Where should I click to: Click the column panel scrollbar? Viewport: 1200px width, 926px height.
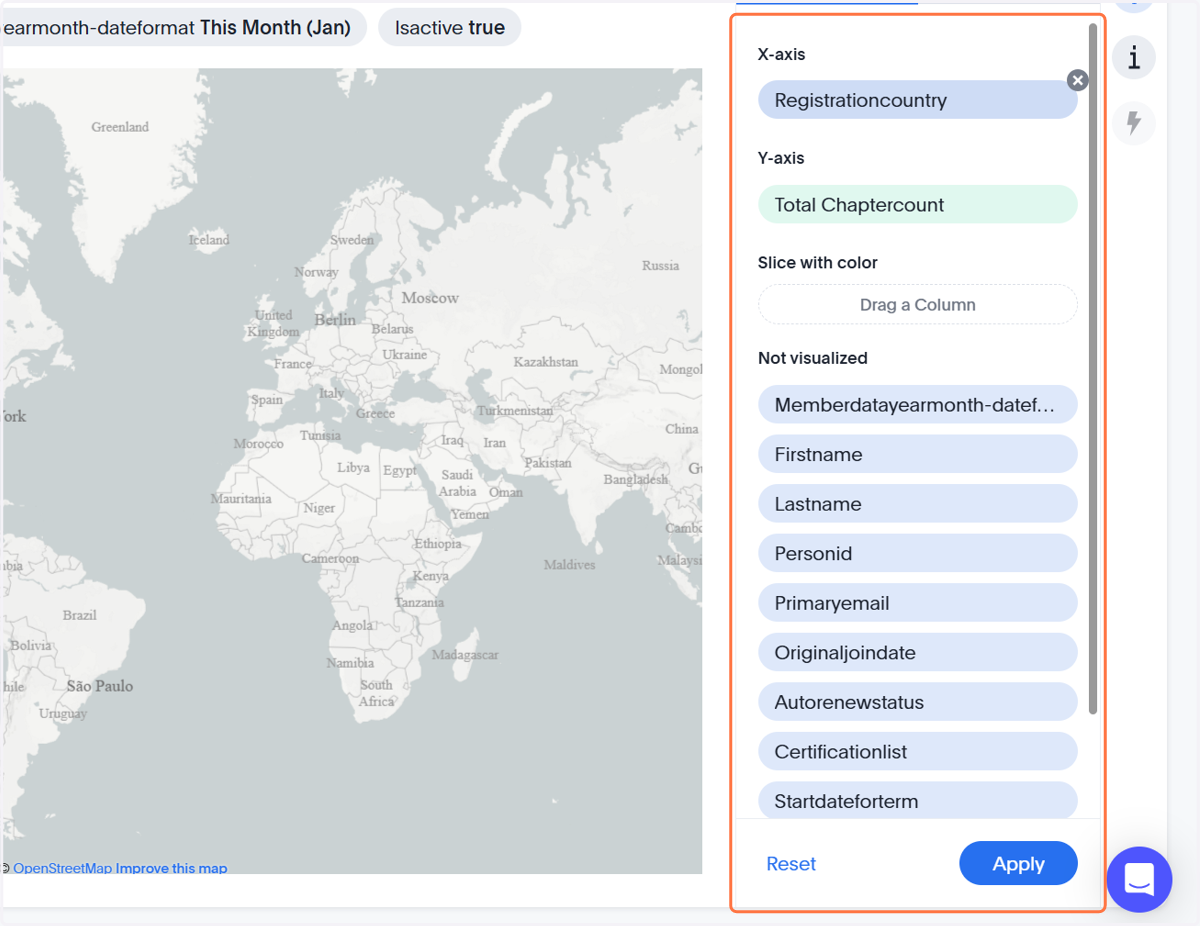coord(1093,368)
